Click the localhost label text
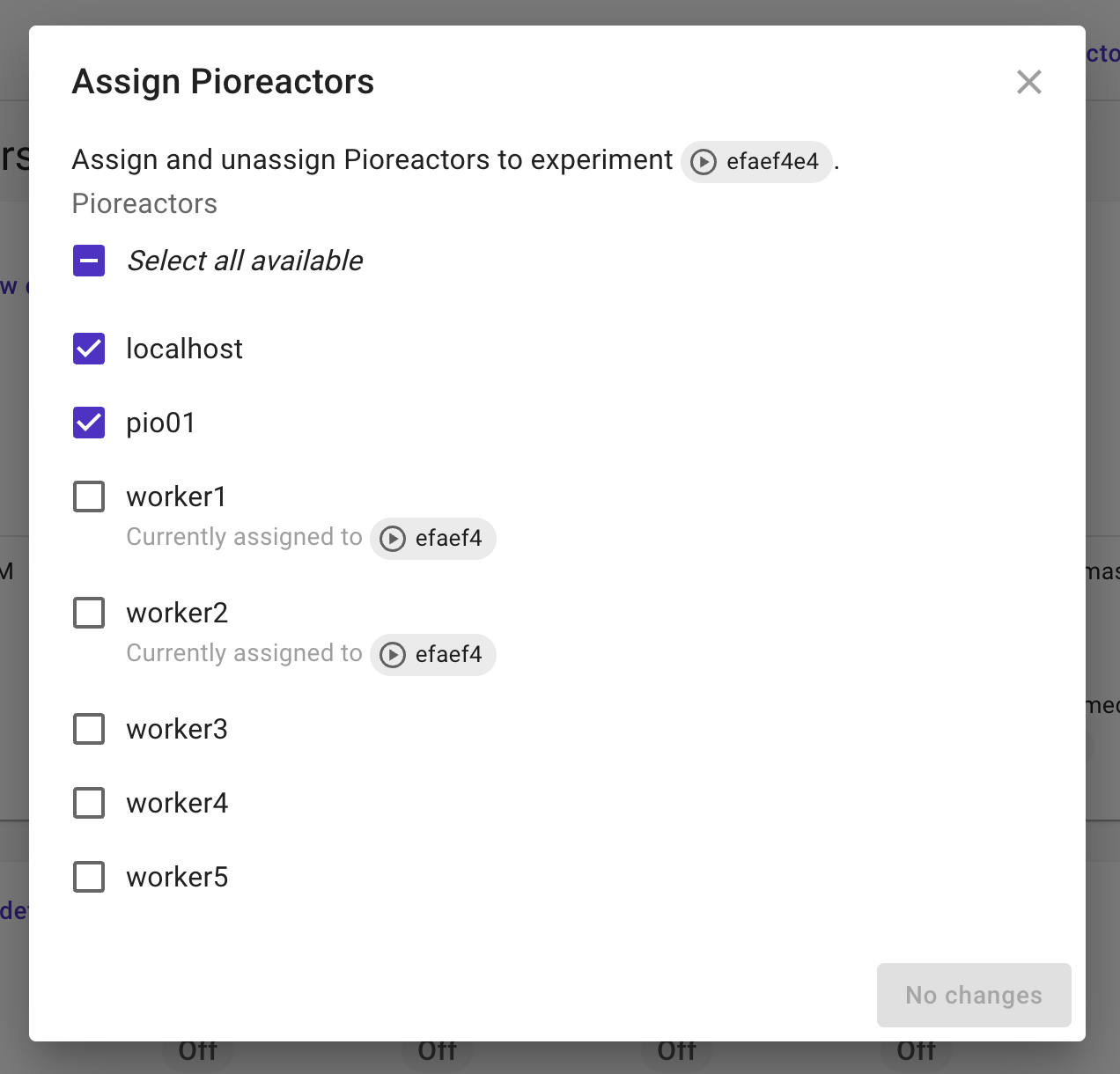The height and width of the screenshot is (1074, 1120). 184,349
